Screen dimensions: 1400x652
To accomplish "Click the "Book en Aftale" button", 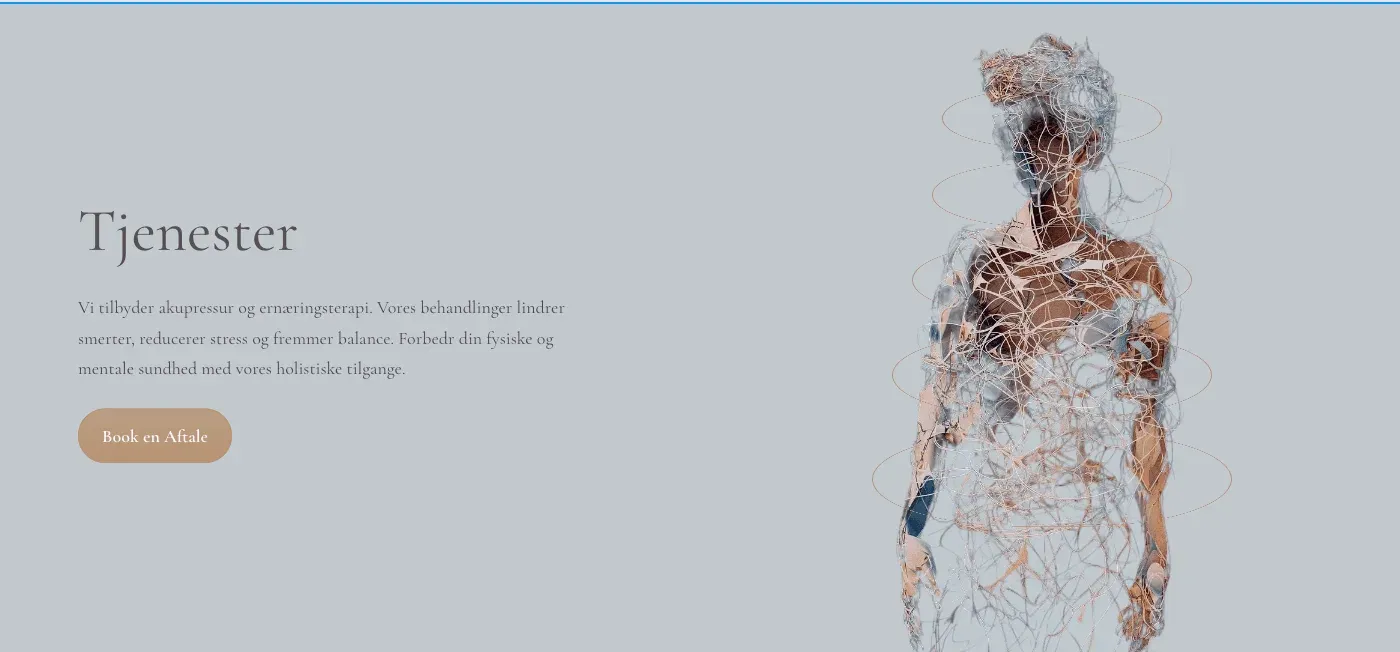I will tap(155, 436).
